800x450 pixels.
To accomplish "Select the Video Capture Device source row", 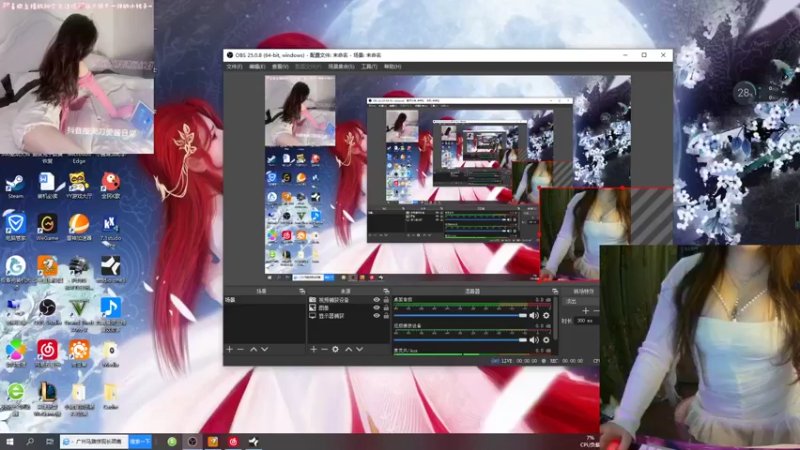I will pyautogui.click(x=348, y=300).
